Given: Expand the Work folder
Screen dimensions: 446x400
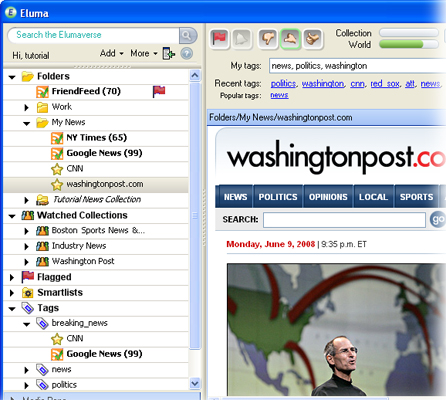Looking at the screenshot, I should point(27,108).
